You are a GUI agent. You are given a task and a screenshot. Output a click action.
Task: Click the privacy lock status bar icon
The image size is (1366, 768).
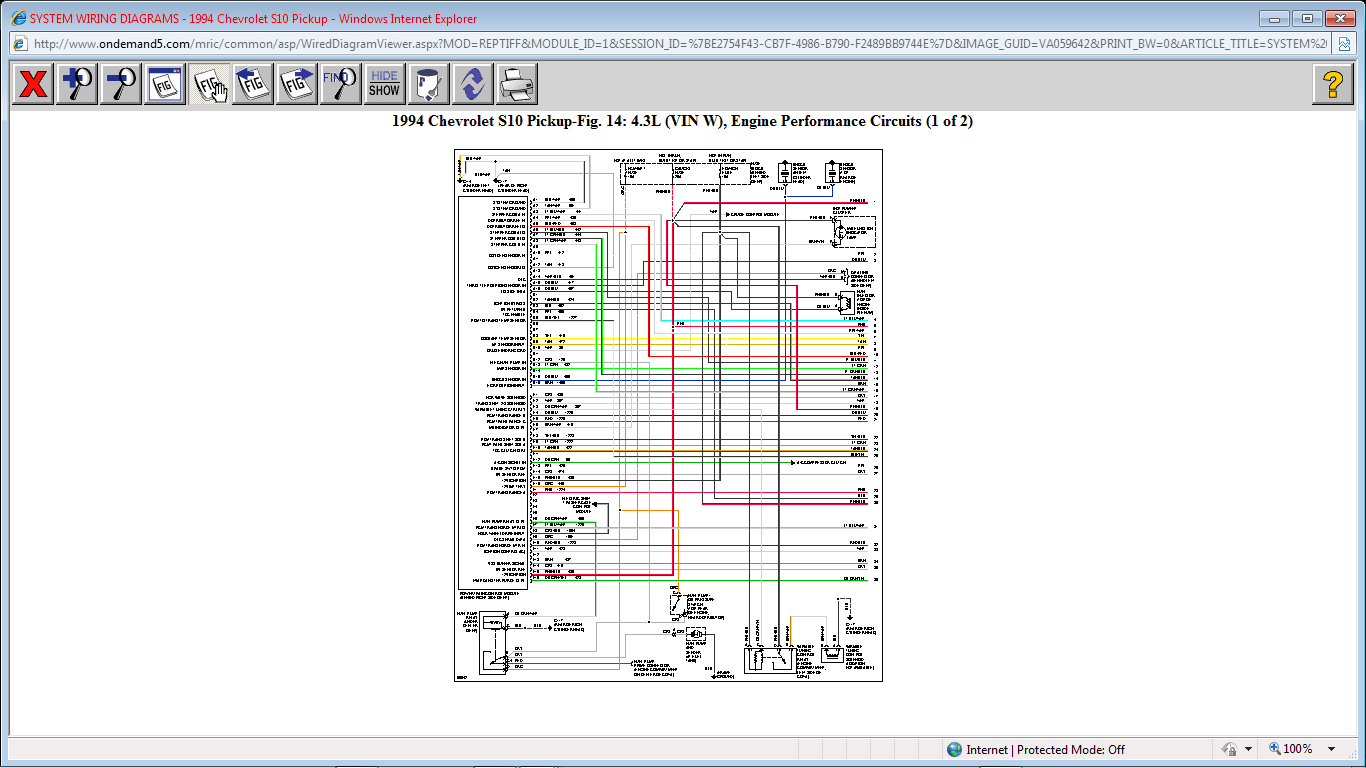point(1227,749)
